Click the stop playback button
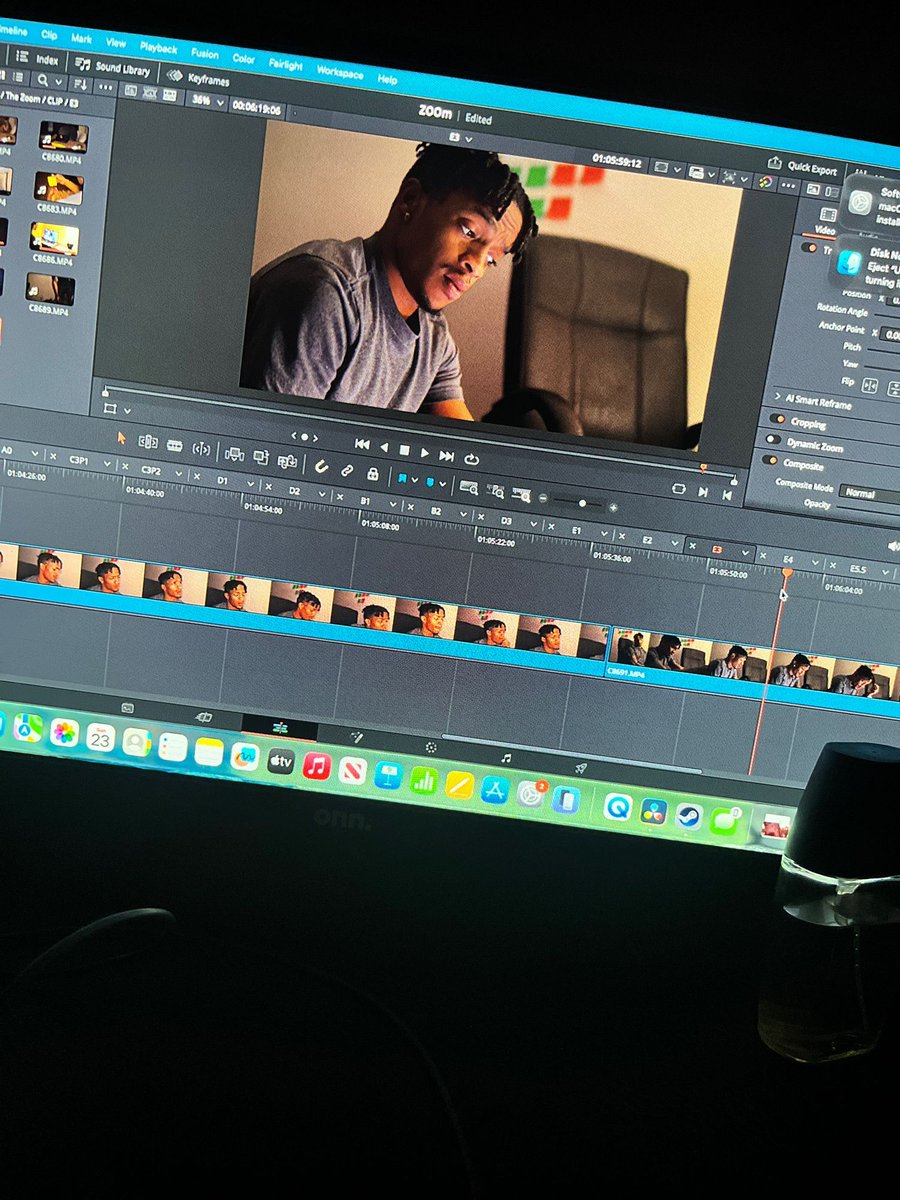 coord(404,451)
